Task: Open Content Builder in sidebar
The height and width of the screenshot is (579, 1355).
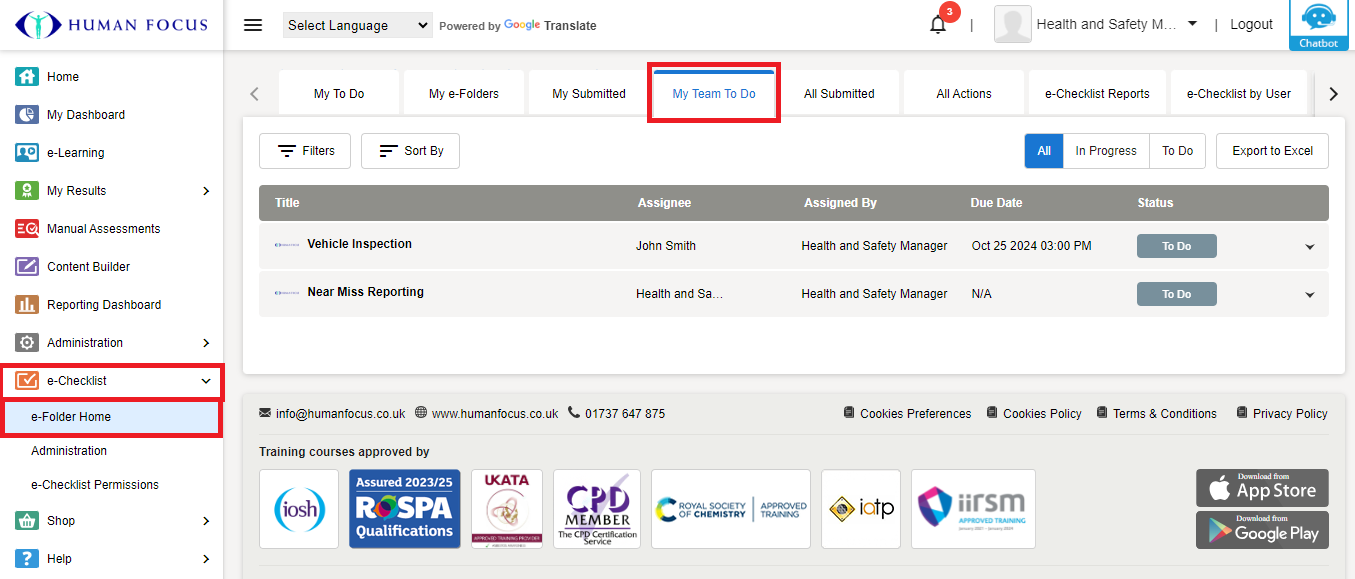Action: [x=88, y=267]
